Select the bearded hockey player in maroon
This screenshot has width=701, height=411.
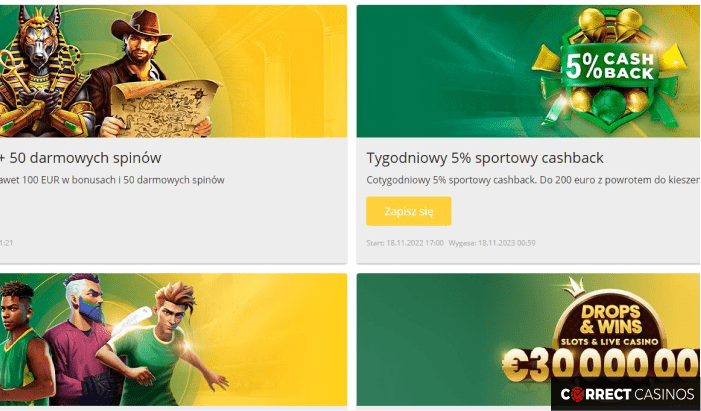coord(83,340)
